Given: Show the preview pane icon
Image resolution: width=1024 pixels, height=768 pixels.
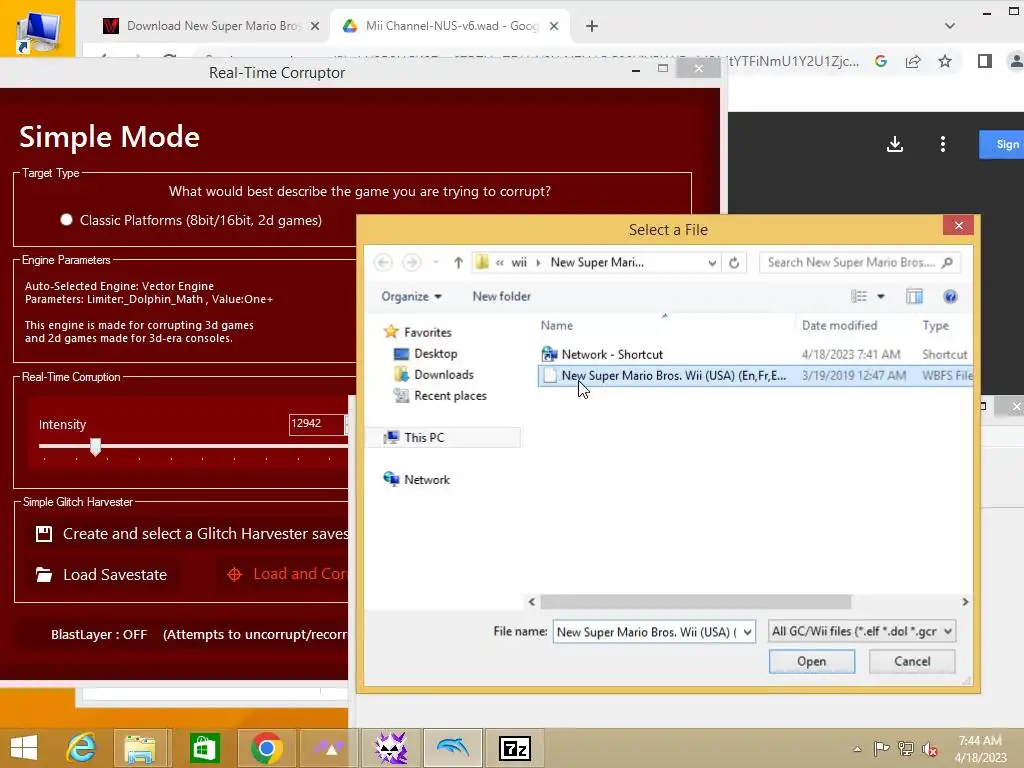Looking at the screenshot, I should 914,296.
